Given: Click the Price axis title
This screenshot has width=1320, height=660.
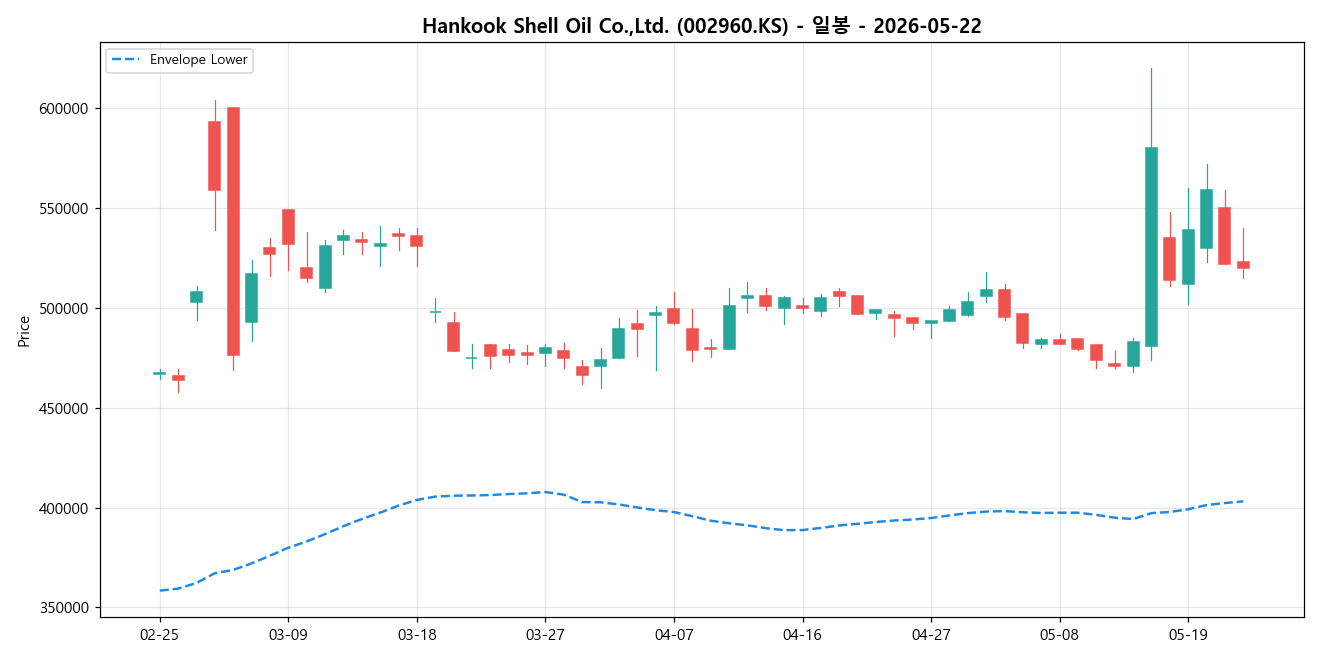Looking at the screenshot, I should click(23, 331).
